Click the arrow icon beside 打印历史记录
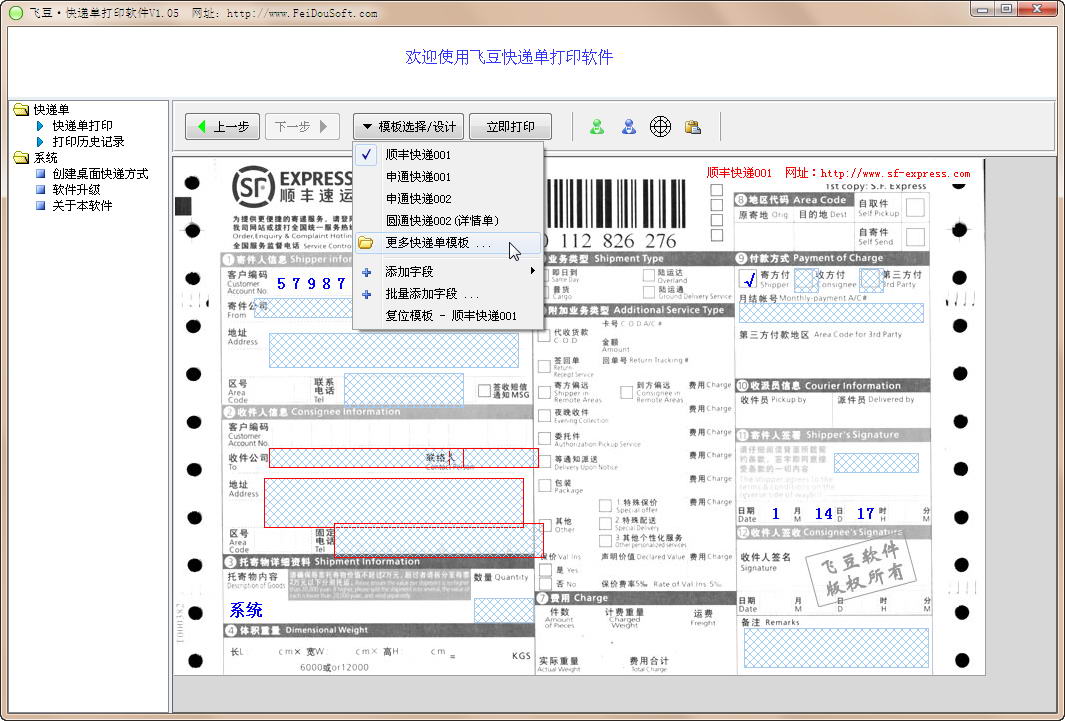The image size is (1065, 721). [40, 142]
